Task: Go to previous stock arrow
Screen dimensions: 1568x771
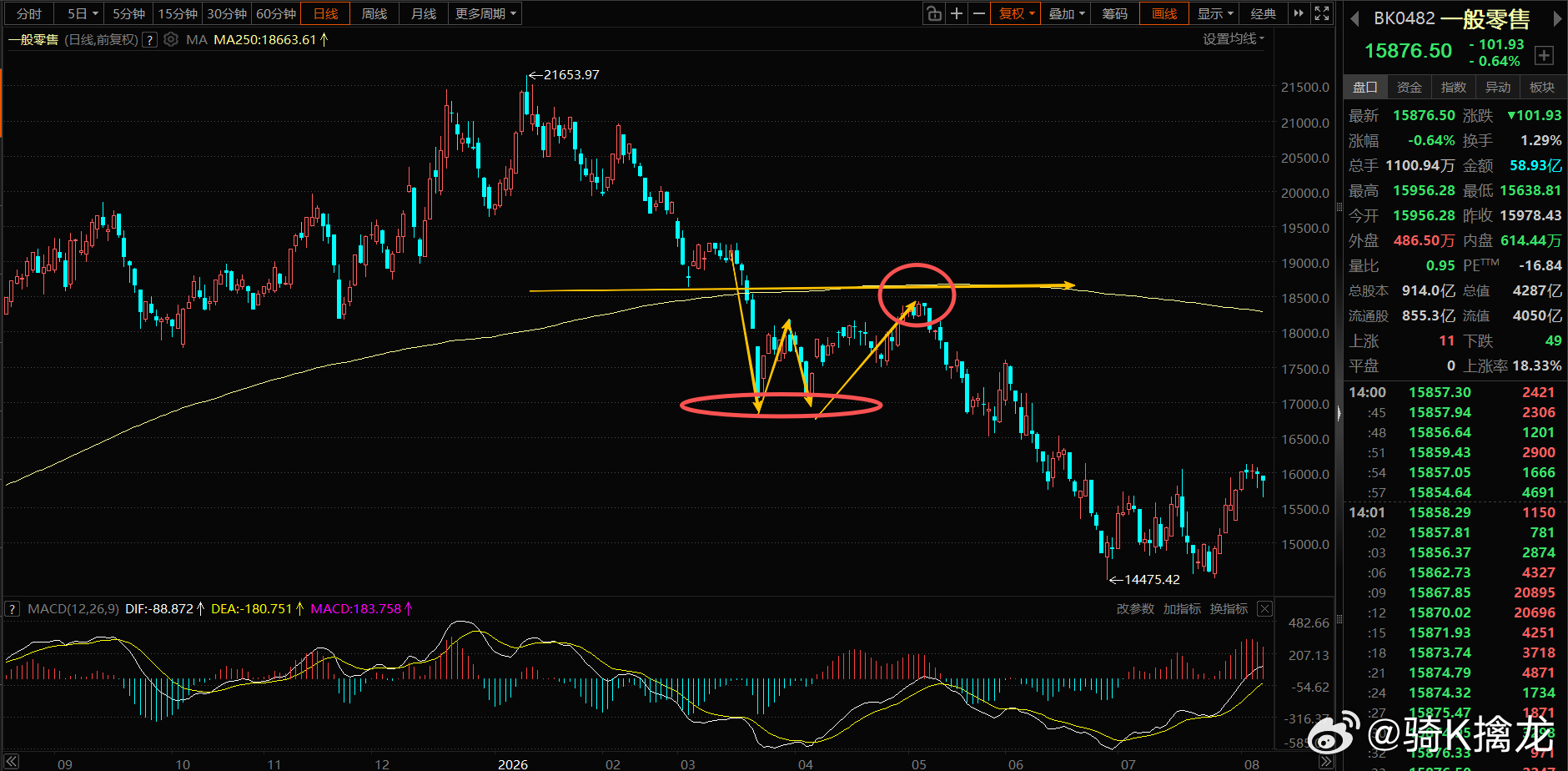Action: (x=1355, y=18)
